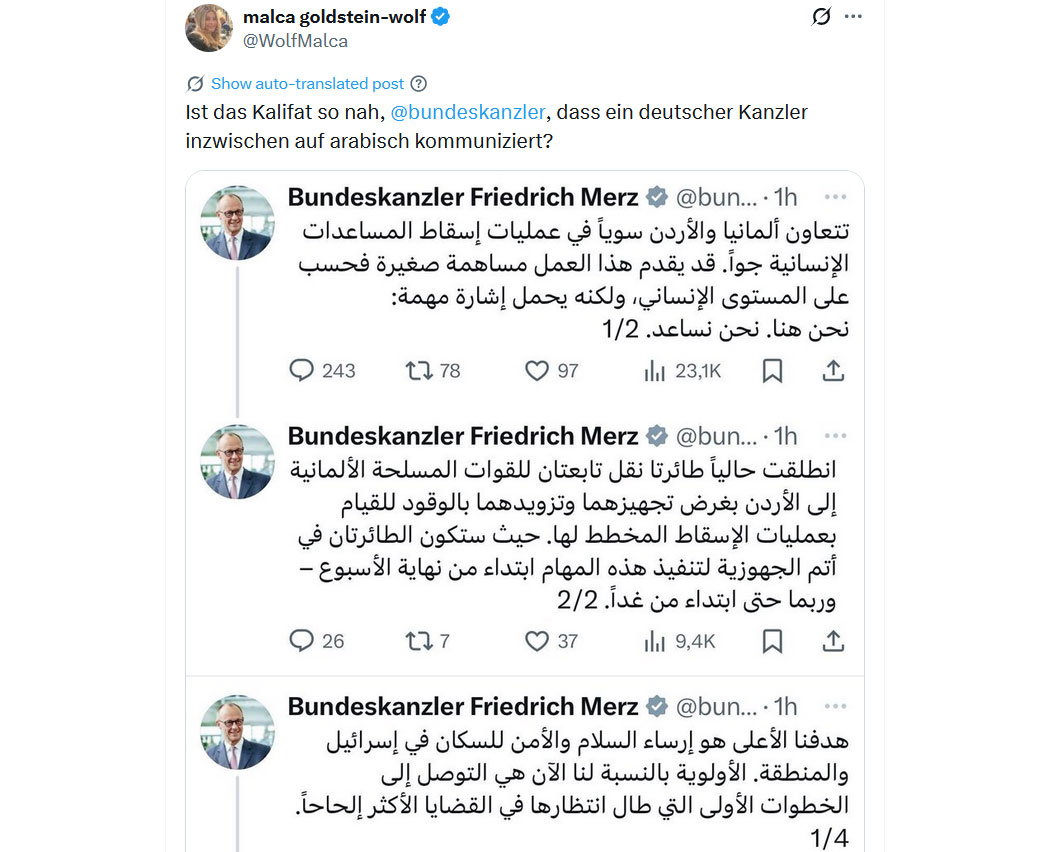
Task: View analytics of tweet with 23,1K views
Action: (x=654, y=370)
